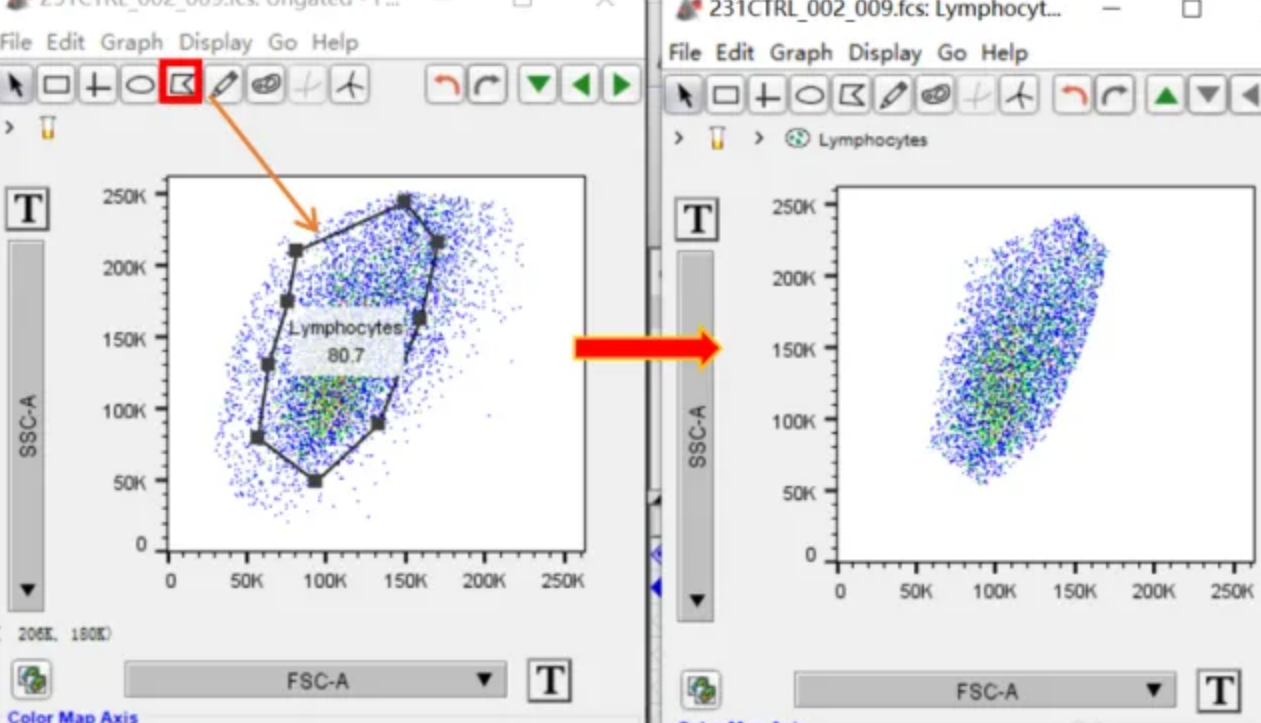Open Go menu in Lymphocytes window
Image resolution: width=1261 pixels, height=723 pixels.
point(952,52)
